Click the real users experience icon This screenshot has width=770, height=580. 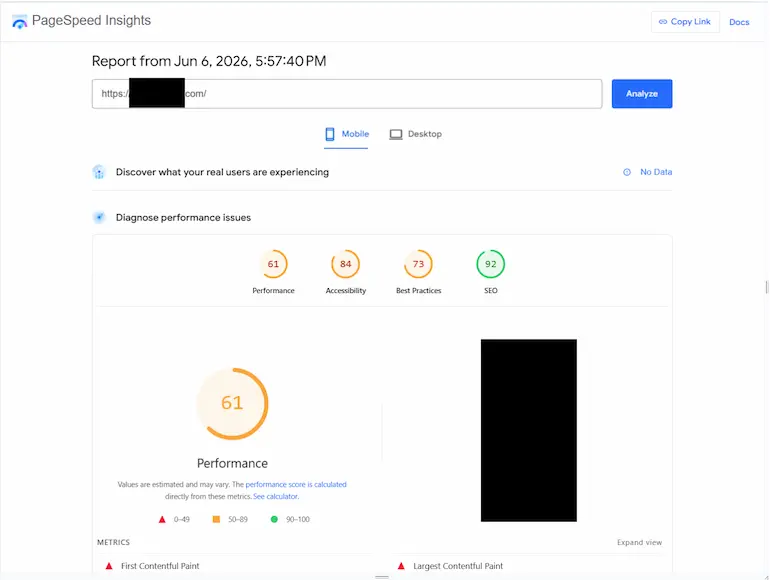[x=99, y=172]
